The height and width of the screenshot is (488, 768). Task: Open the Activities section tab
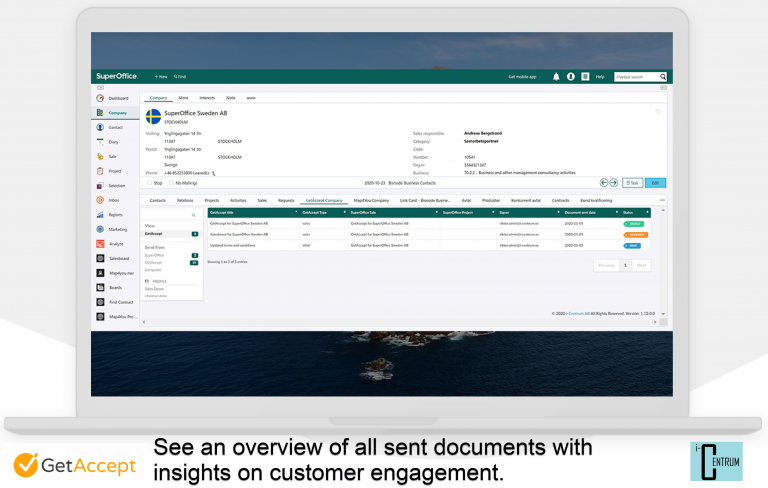tap(239, 200)
